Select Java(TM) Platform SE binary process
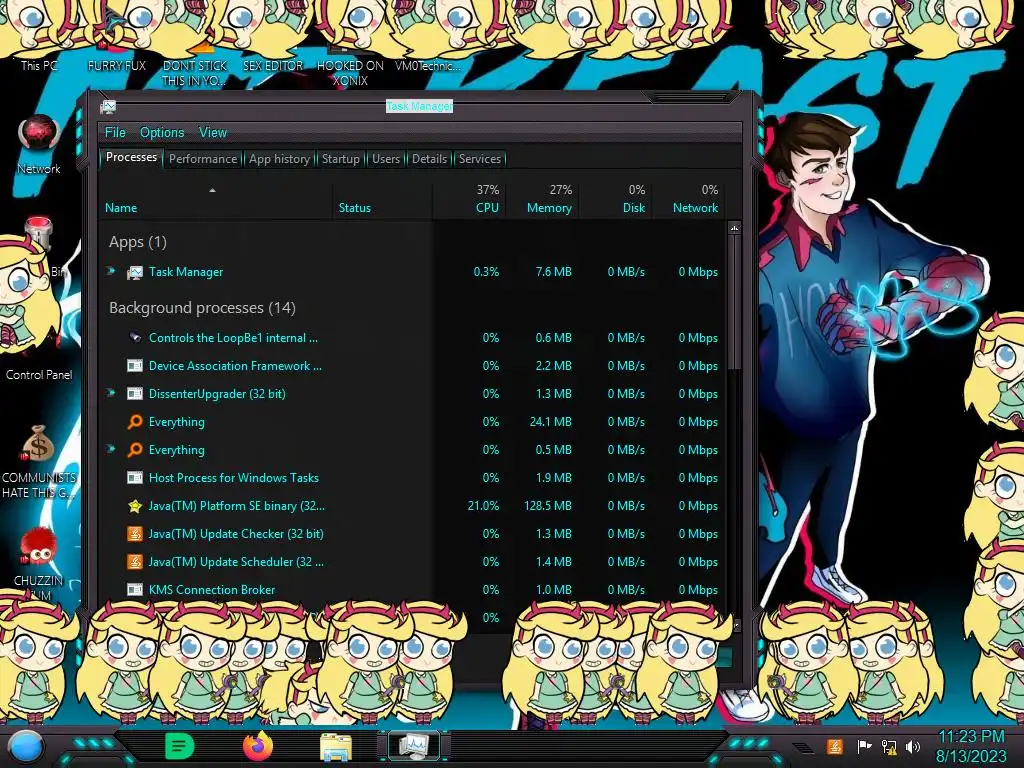 [x=236, y=505]
